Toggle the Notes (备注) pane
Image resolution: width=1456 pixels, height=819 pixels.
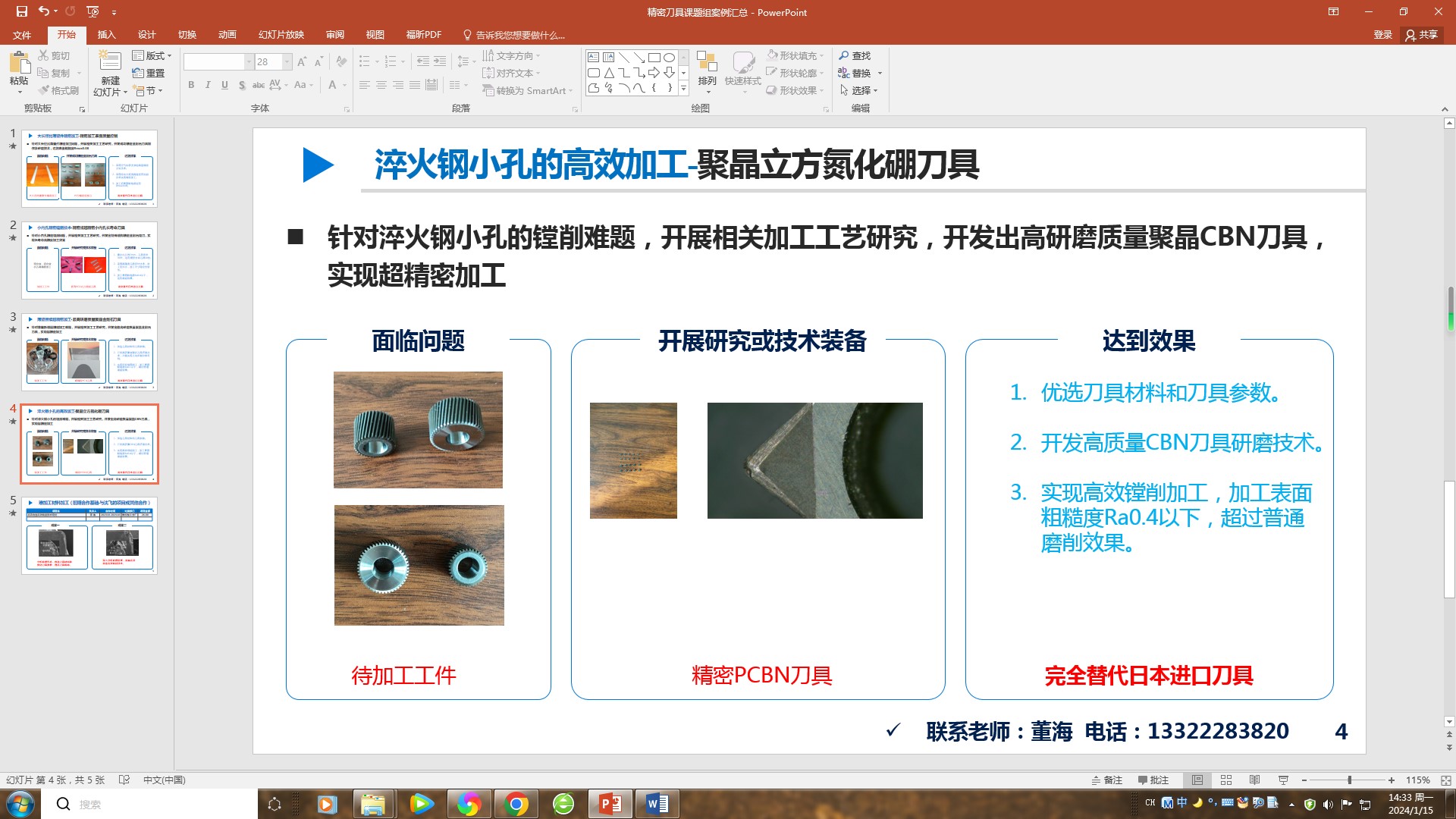(1106, 780)
